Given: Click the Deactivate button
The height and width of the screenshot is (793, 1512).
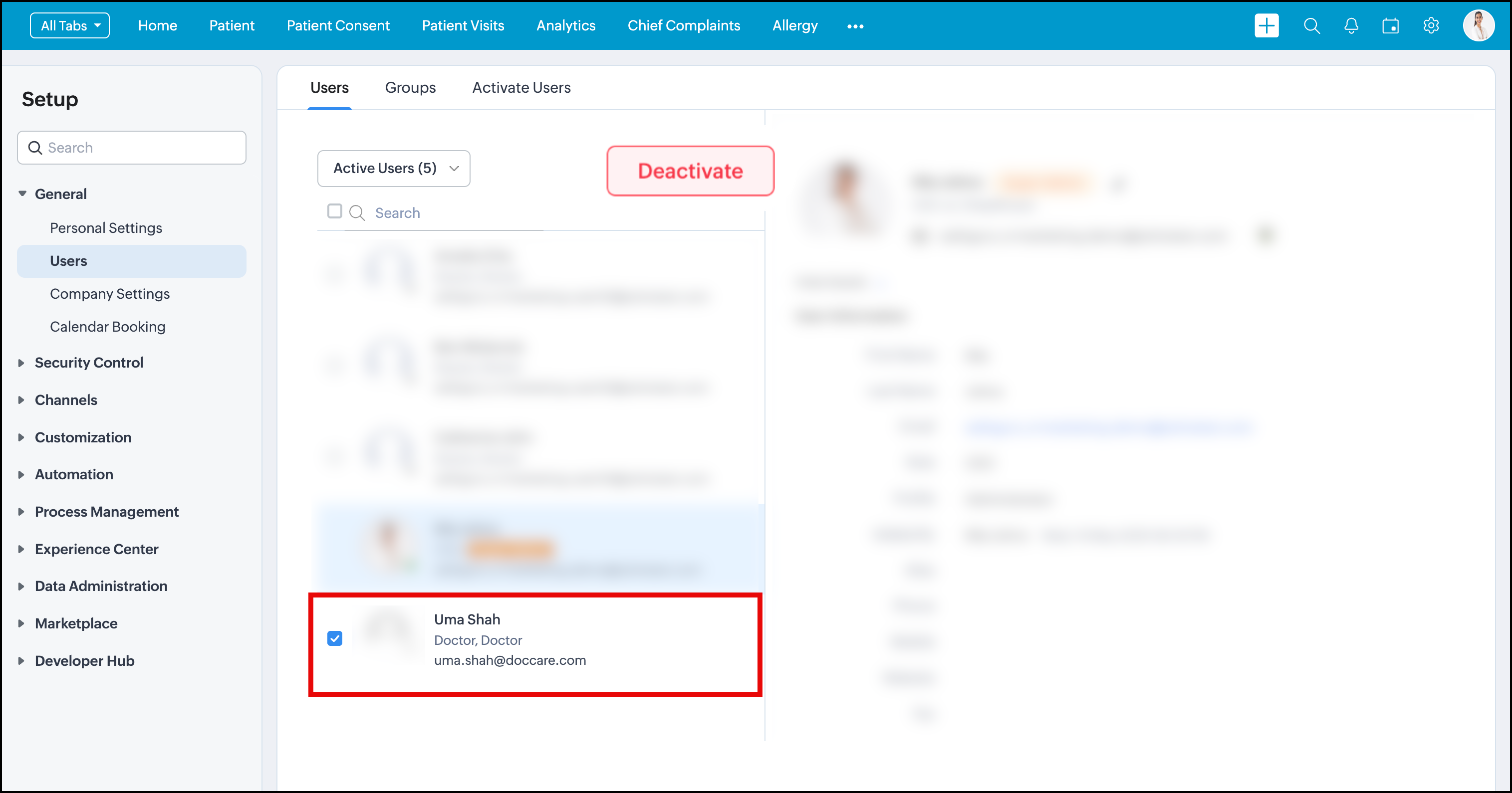Looking at the screenshot, I should click(690, 171).
